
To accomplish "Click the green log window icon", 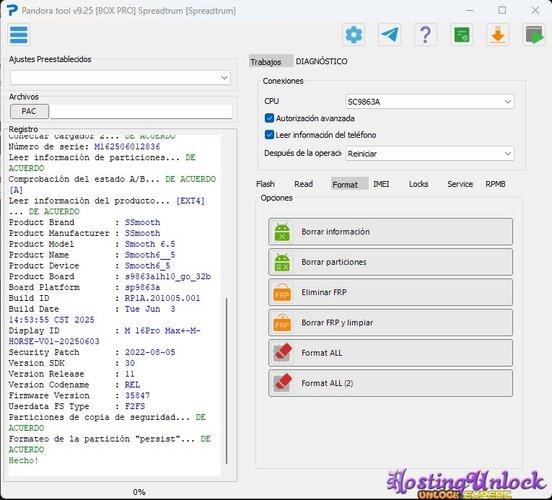I will tap(462, 35).
